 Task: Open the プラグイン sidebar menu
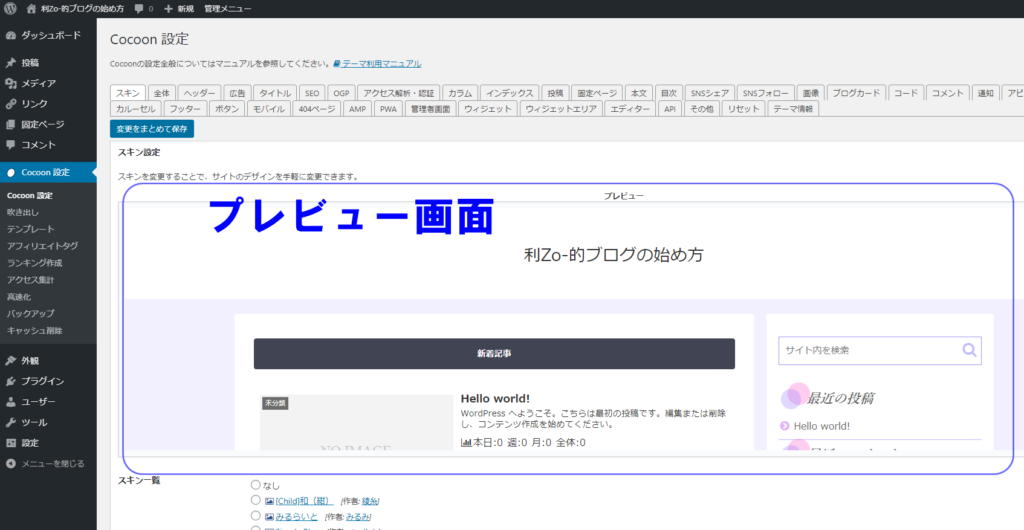pos(42,381)
